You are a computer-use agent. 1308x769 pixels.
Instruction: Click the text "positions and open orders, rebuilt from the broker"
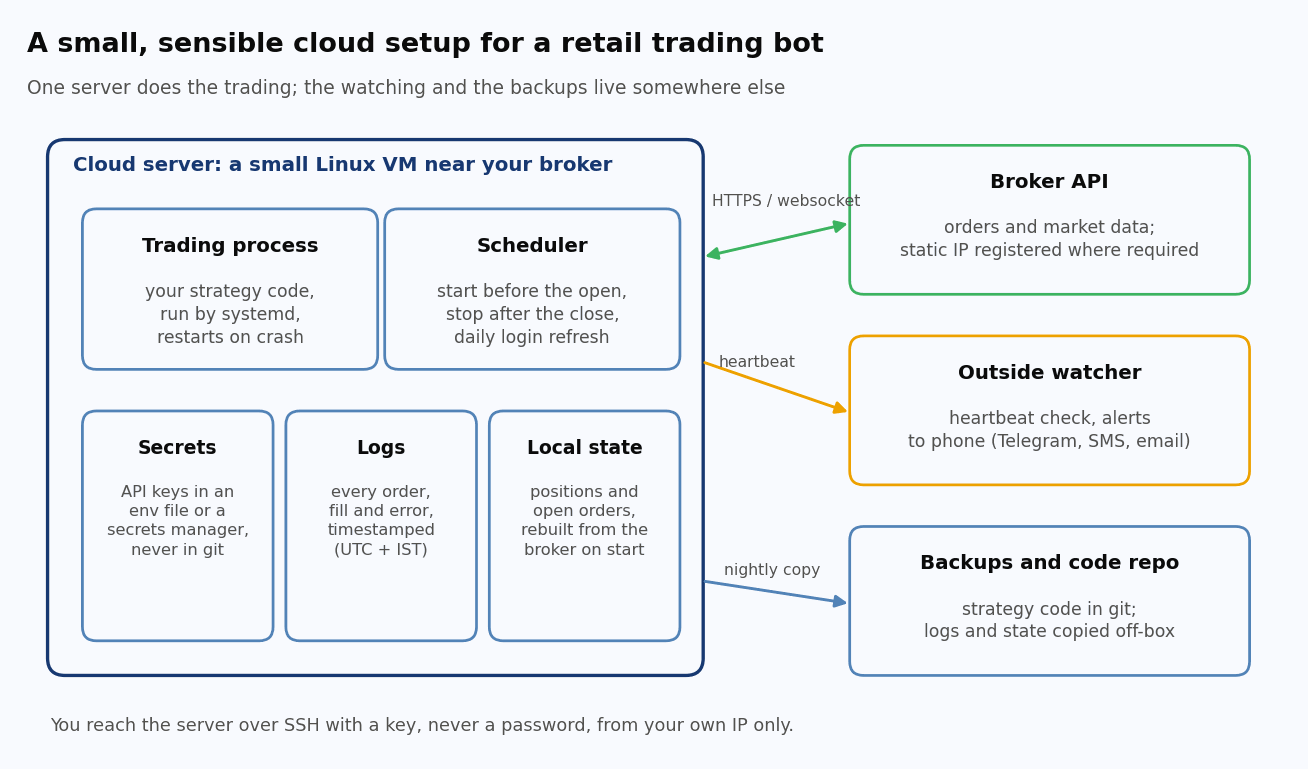[585, 521]
